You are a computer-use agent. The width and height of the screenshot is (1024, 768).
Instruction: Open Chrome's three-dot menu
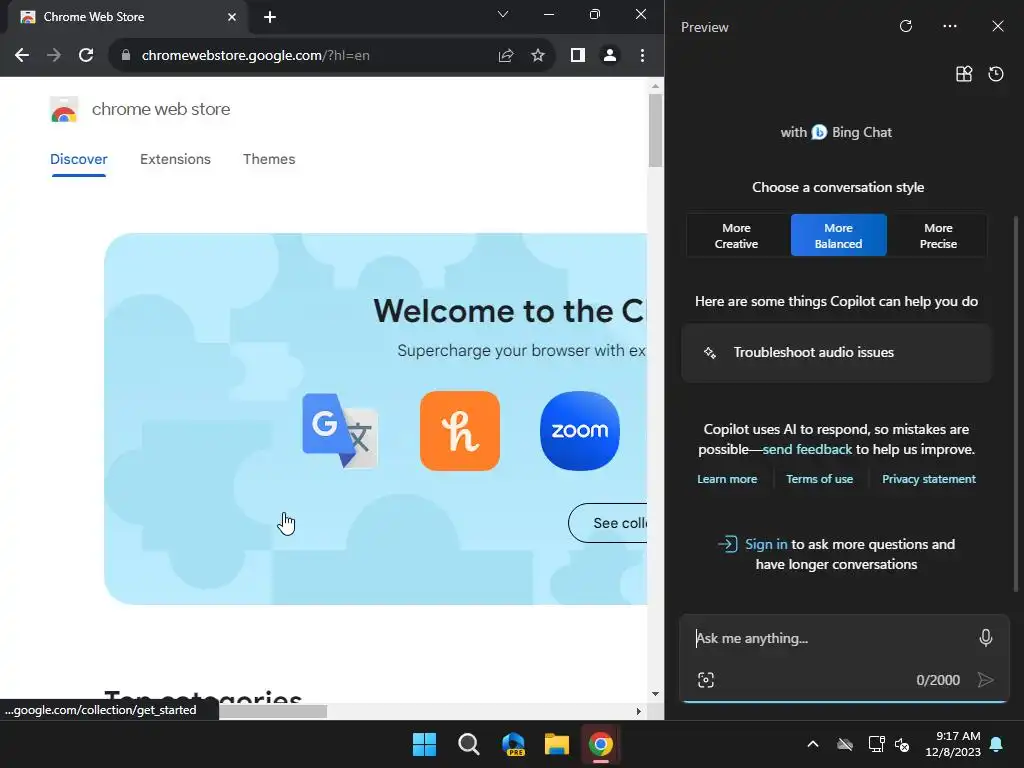(643, 56)
